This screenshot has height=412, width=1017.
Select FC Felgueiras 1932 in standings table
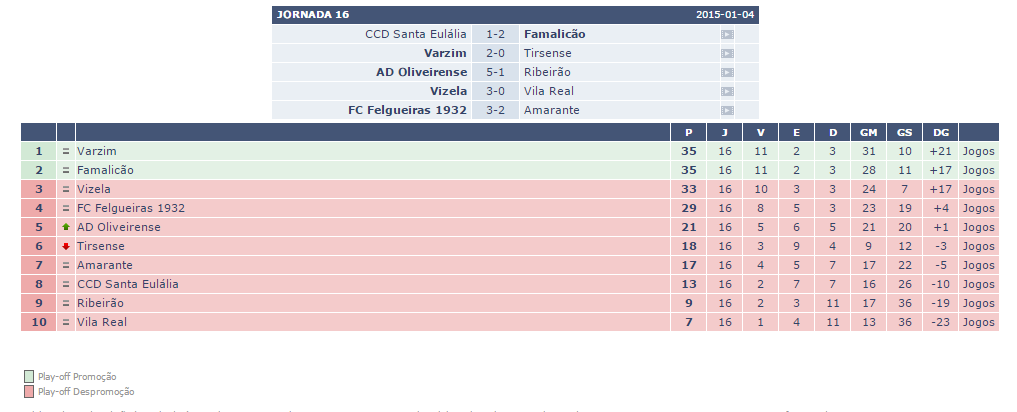[131, 208]
